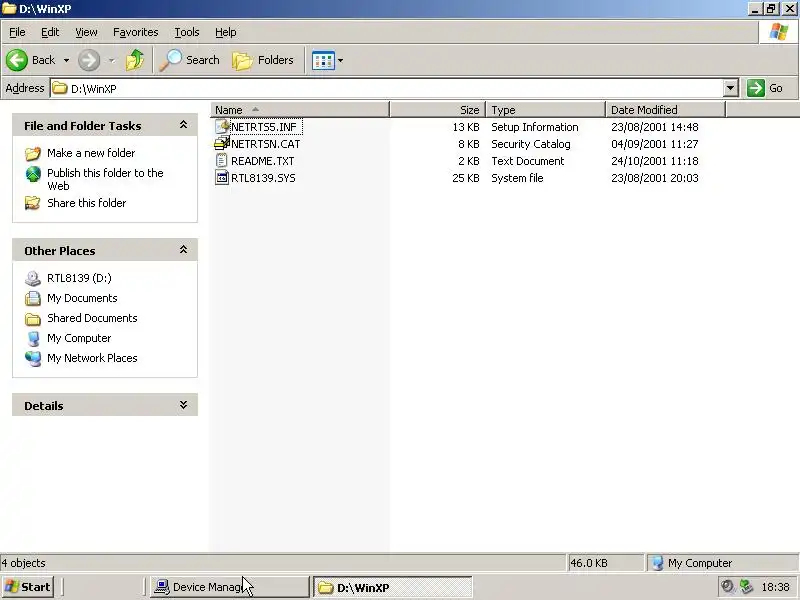Click the Go button
This screenshot has width=800, height=600.
765,88
